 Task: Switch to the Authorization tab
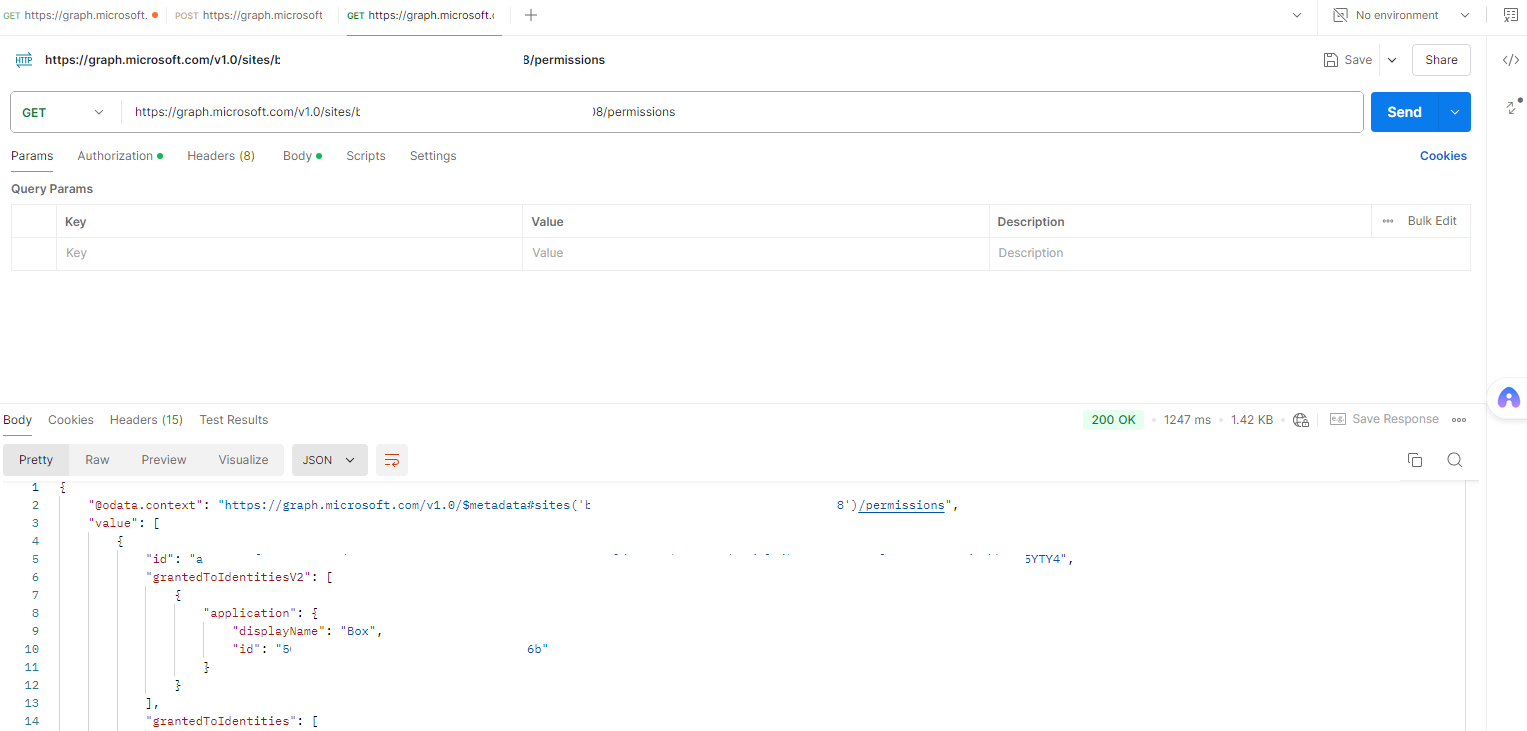point(113,155)
